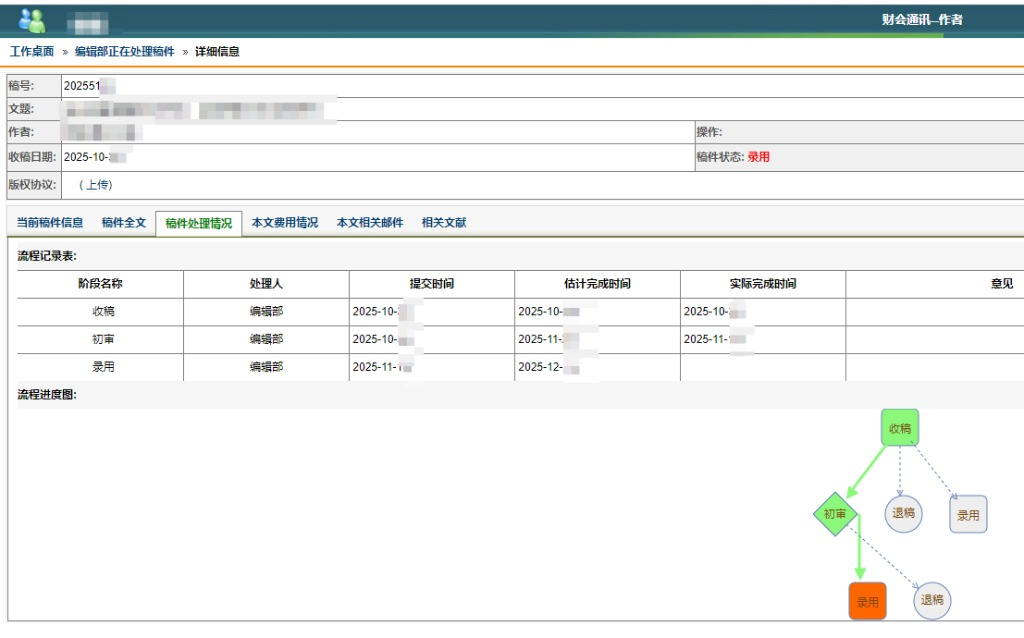1024x638 pixels.
Task: Open the 稿件全文 tab
Action: pyautogui.click(x=124, y=223)
